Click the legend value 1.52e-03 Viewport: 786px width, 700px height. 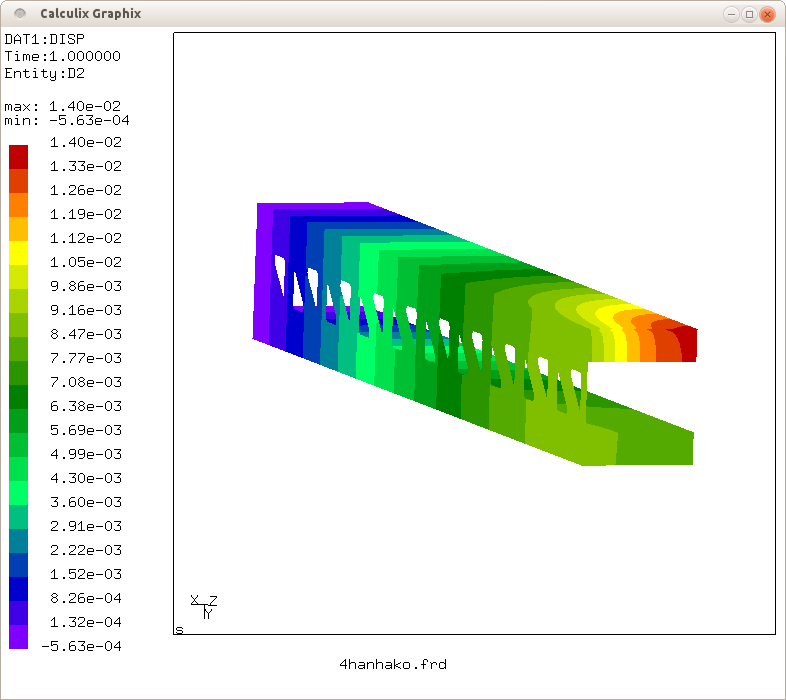(86, 574)
